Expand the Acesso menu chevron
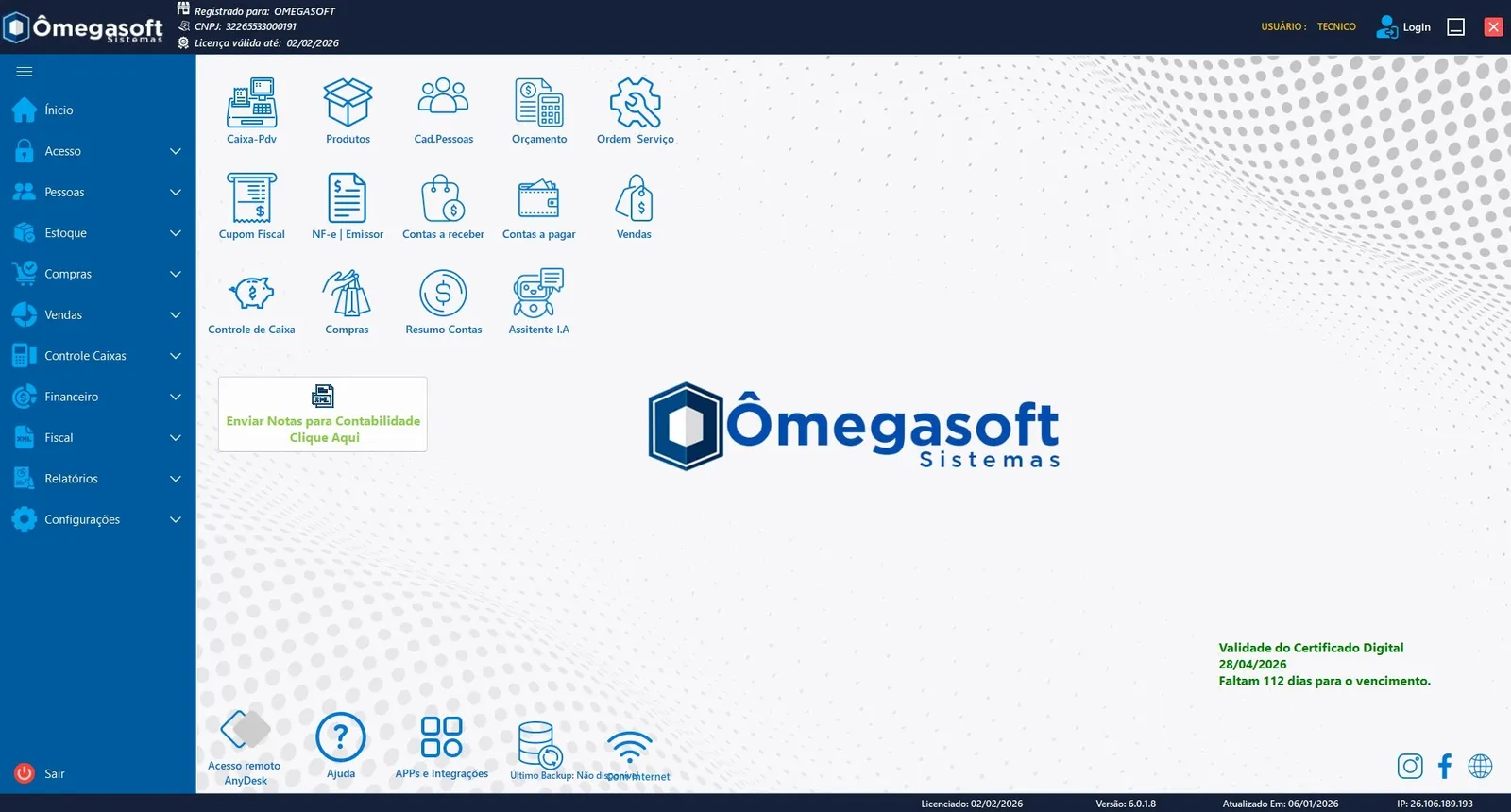This screenshot has height=812, width=1511. [x=175, y=151]
